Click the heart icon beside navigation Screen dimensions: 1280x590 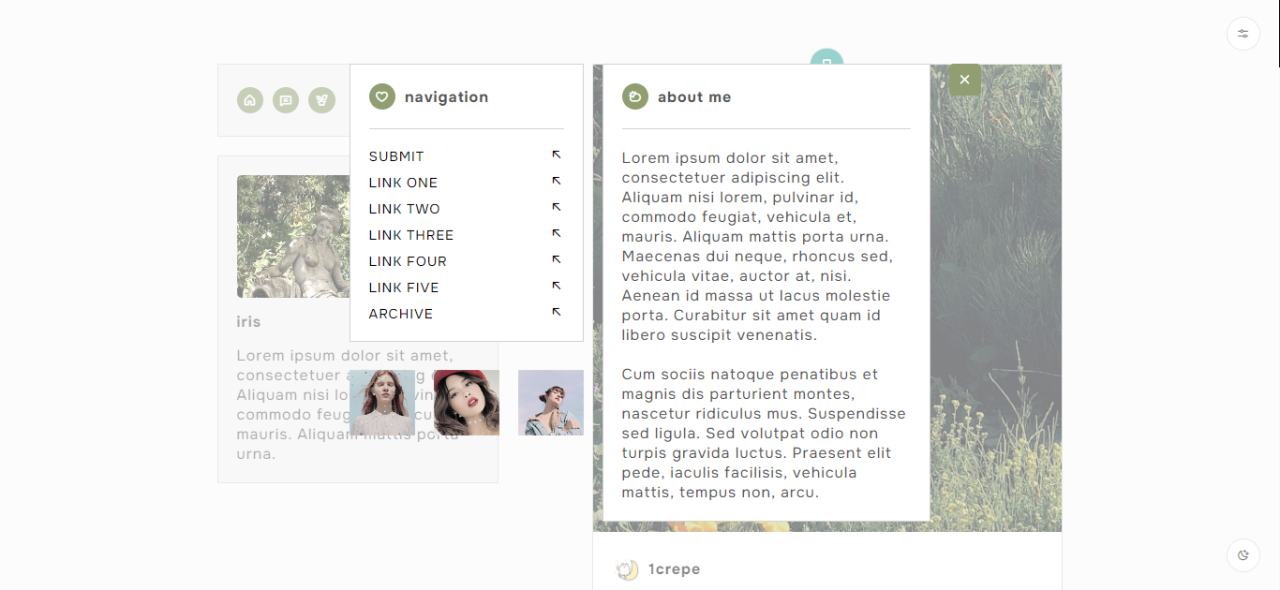tap(382, 97)
